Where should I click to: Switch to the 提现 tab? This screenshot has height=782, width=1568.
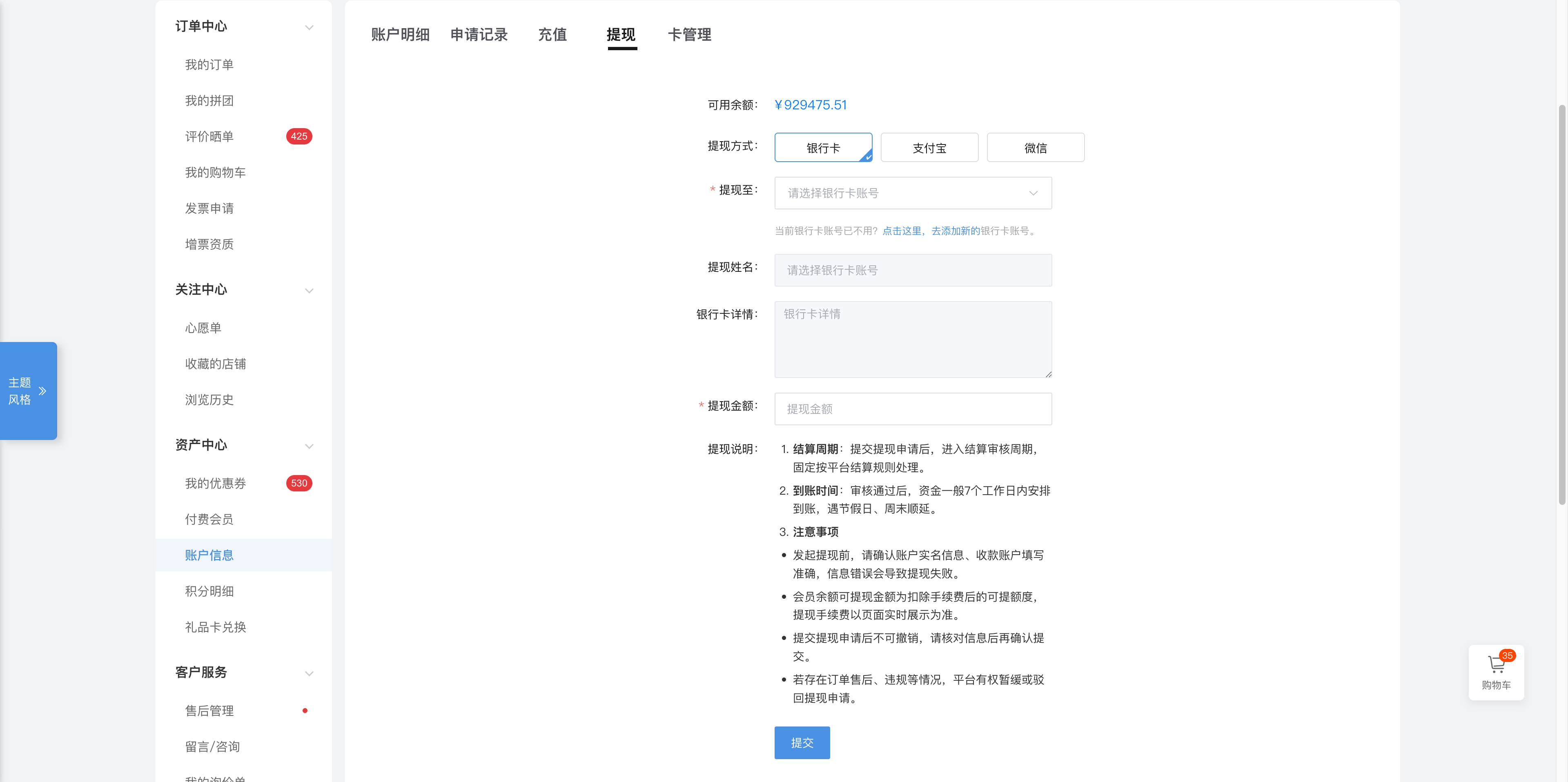coord(621,35)
